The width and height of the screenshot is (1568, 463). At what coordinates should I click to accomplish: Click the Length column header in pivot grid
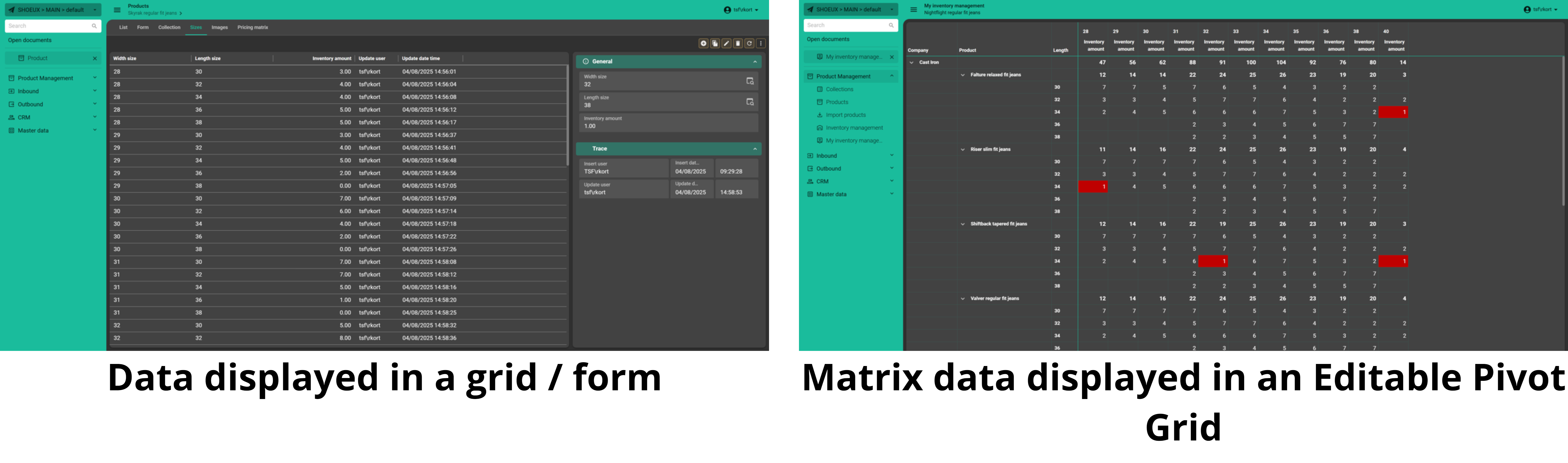[1060, 51]
